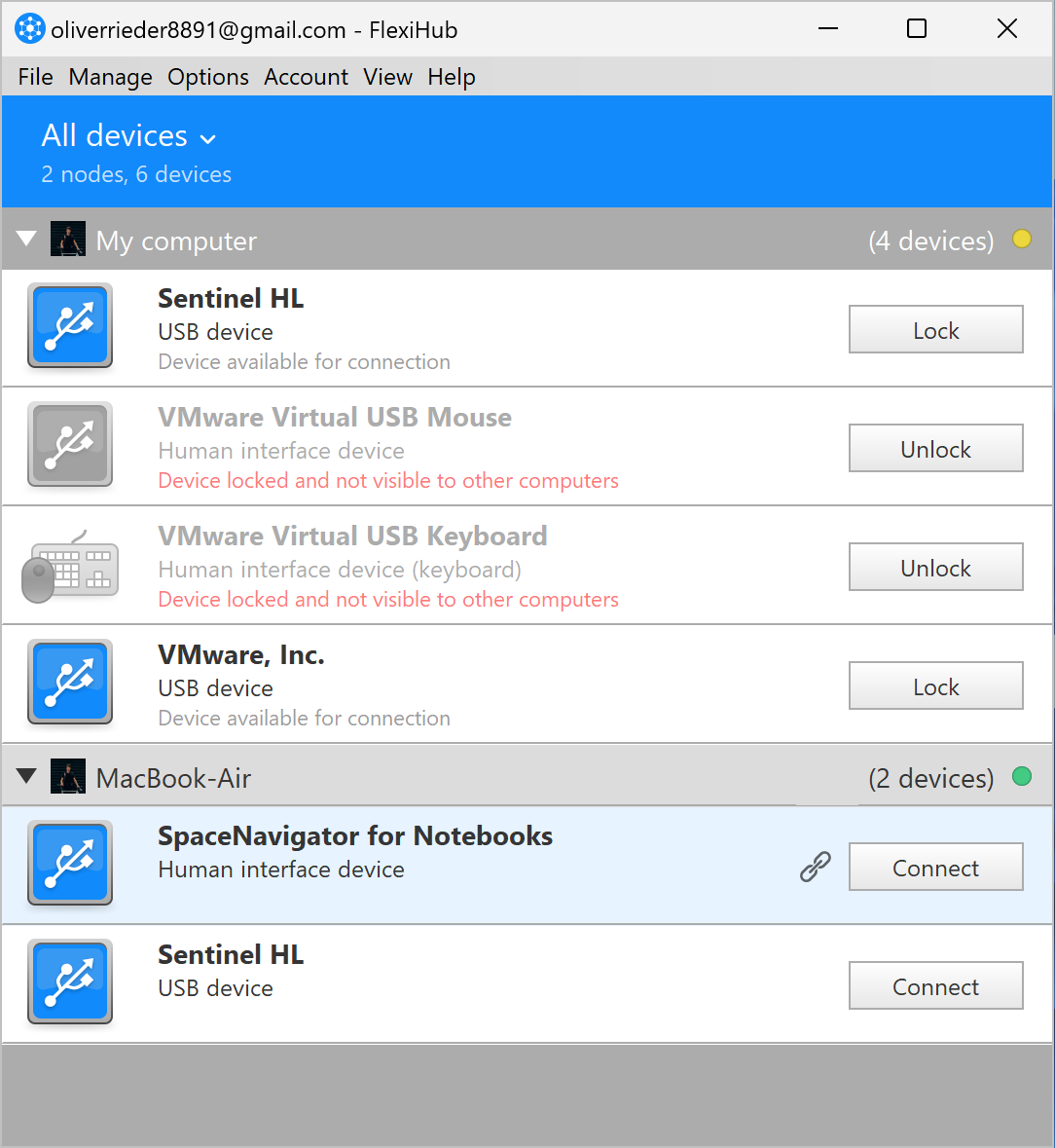This screenshot has width=1055, height=1148.
Task: Collapse the My computer node
Action: click(25, 239)
